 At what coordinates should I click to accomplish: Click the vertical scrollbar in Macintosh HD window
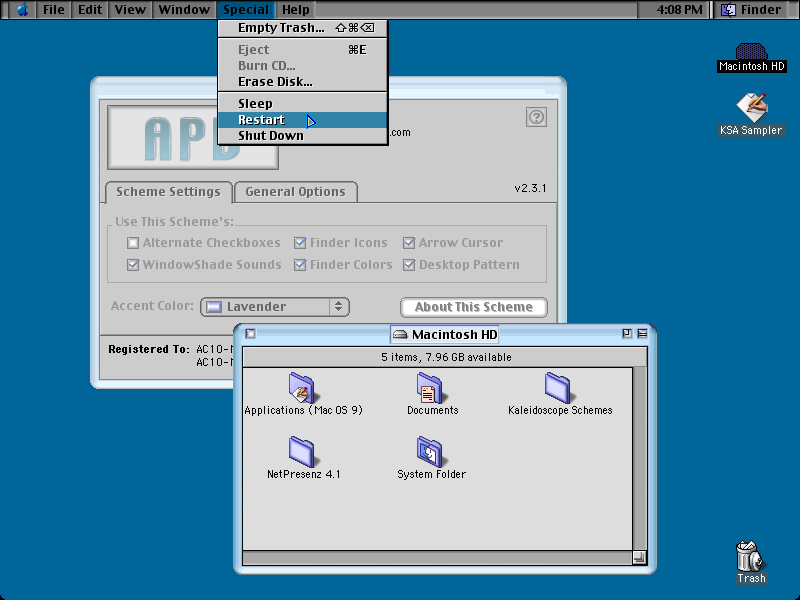tap(640, 459)
